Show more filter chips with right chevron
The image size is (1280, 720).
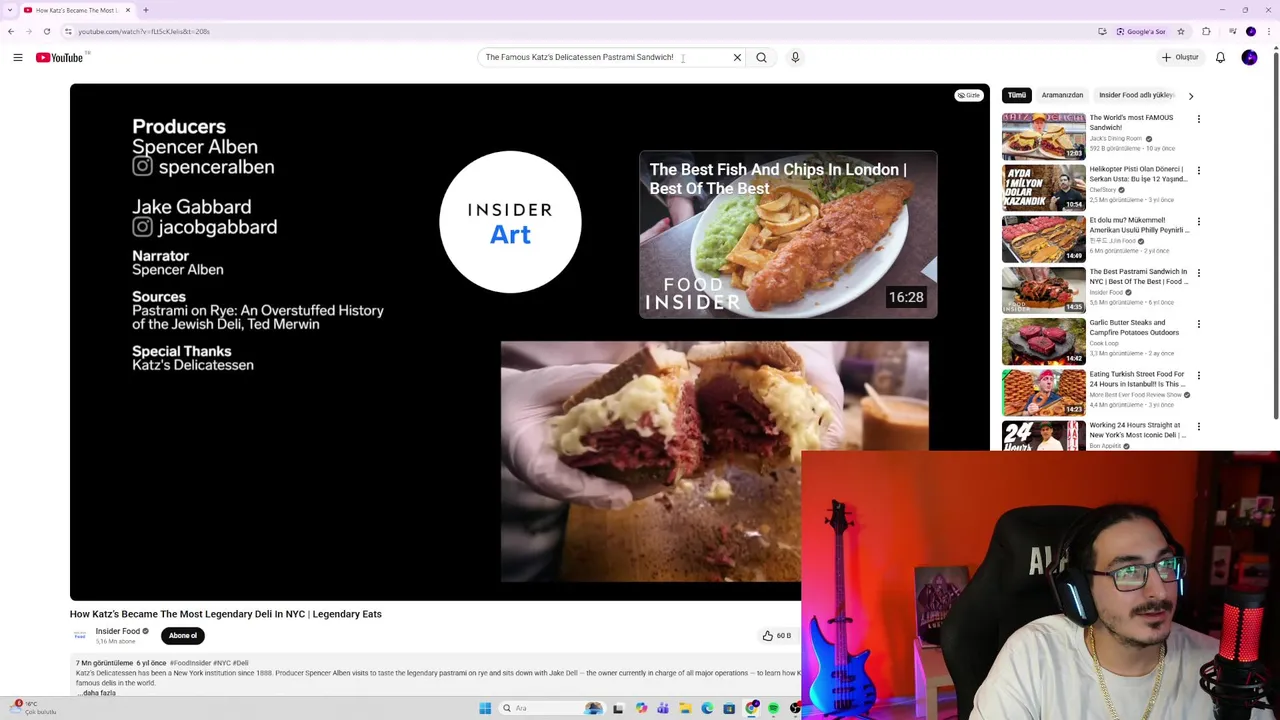click(1190, 95)
